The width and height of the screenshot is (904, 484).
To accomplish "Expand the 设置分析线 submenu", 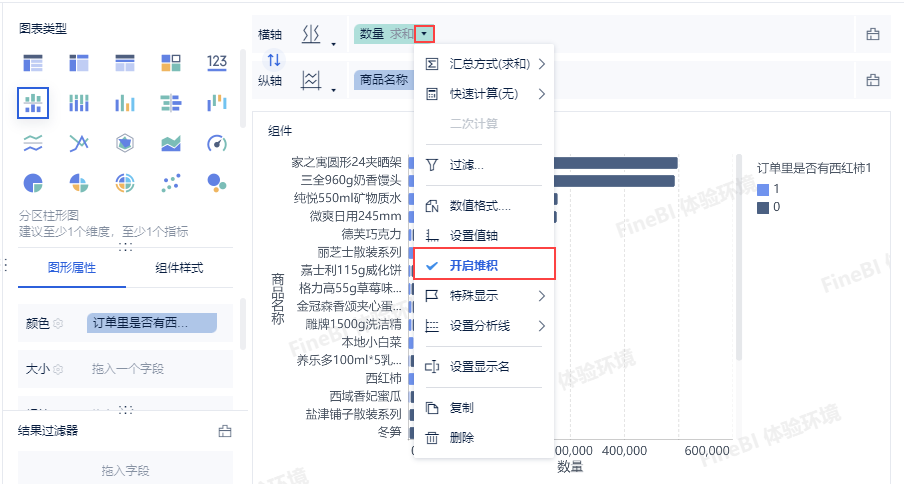I will click(x=484, y=326).
